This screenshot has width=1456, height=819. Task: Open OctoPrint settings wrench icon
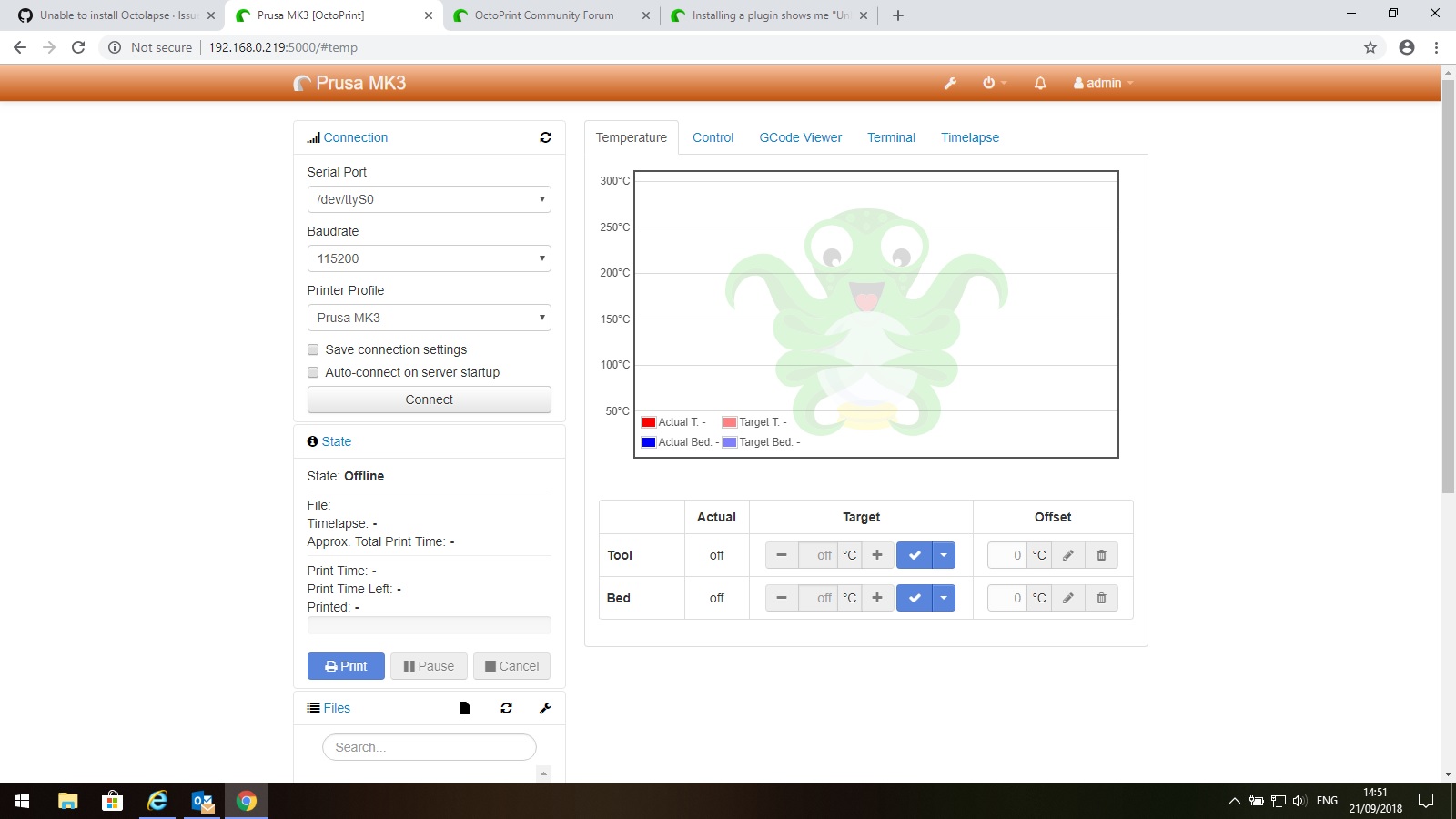950,83
